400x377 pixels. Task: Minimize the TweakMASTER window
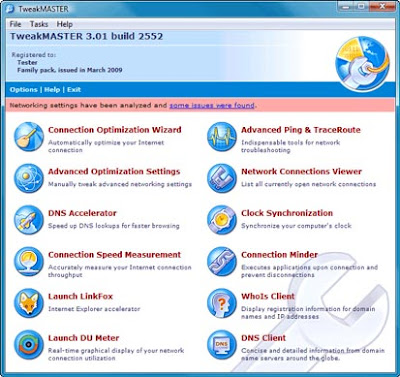coord(346,6)
